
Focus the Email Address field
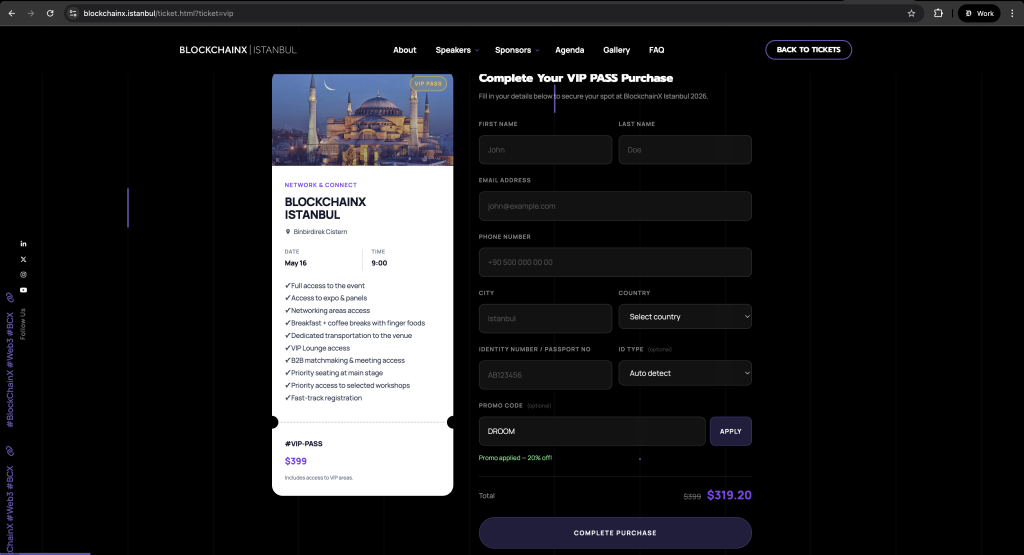click(x=615, y=206)
